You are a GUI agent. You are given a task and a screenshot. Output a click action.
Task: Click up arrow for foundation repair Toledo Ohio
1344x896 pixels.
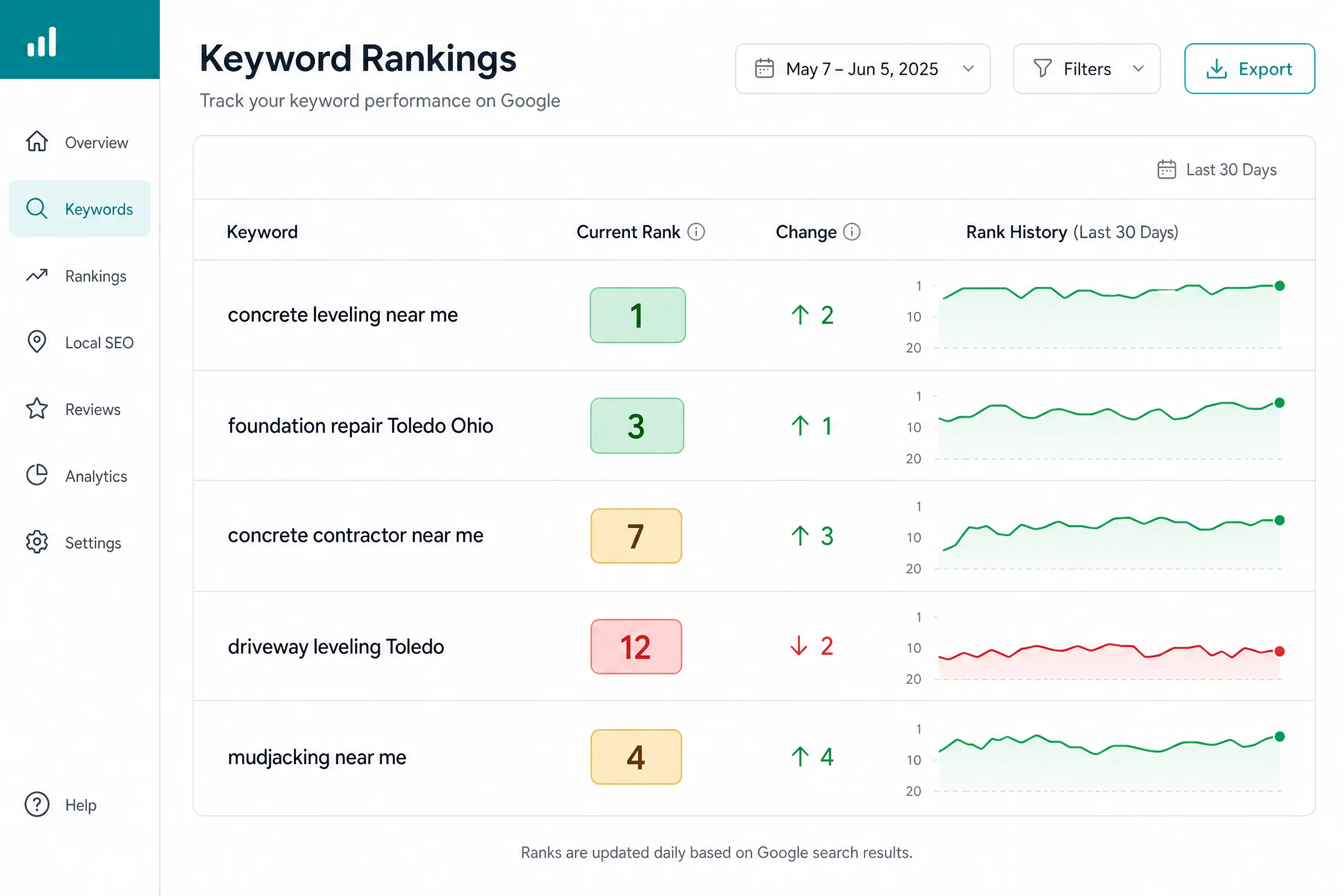[x=800, y=426]
